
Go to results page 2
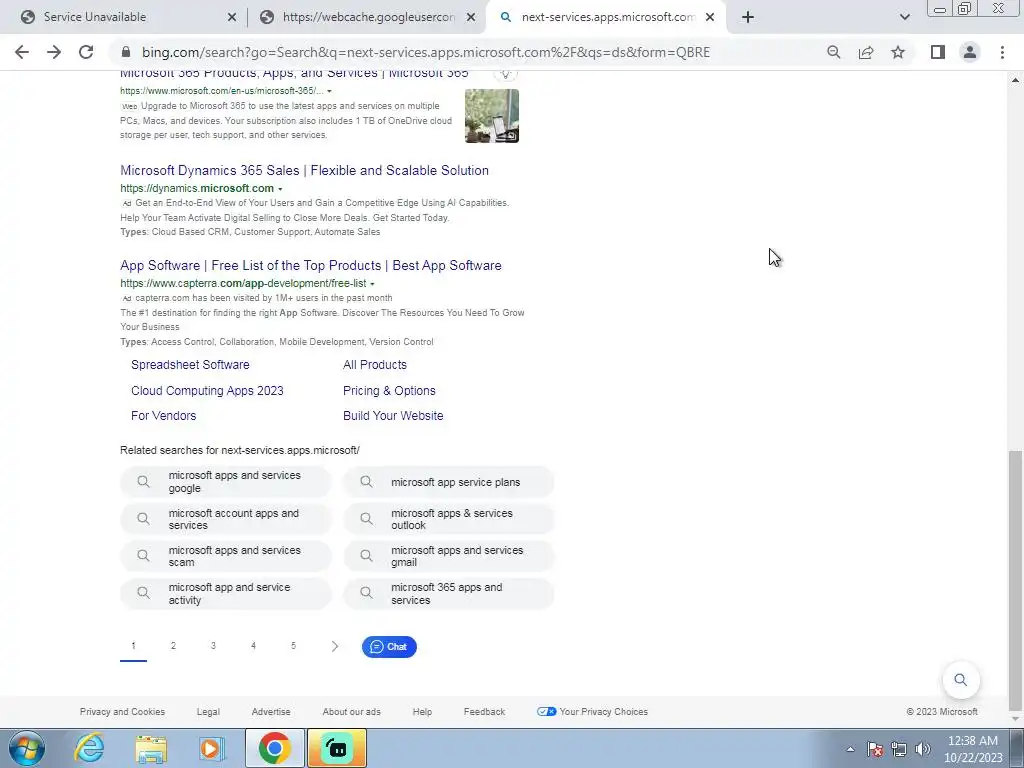(x=173, y=646)
